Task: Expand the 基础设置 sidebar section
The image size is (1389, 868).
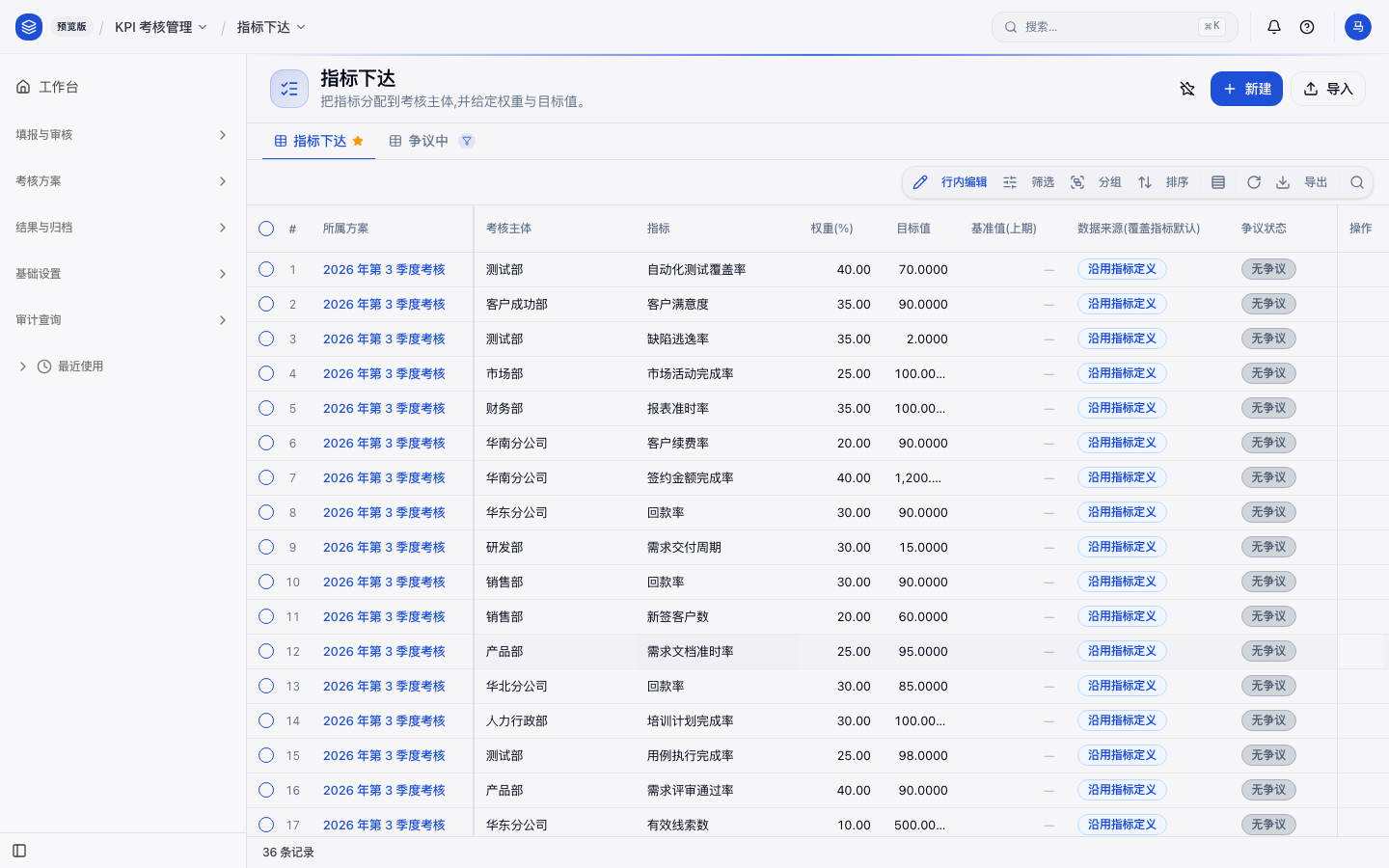Action: point(123,274)
